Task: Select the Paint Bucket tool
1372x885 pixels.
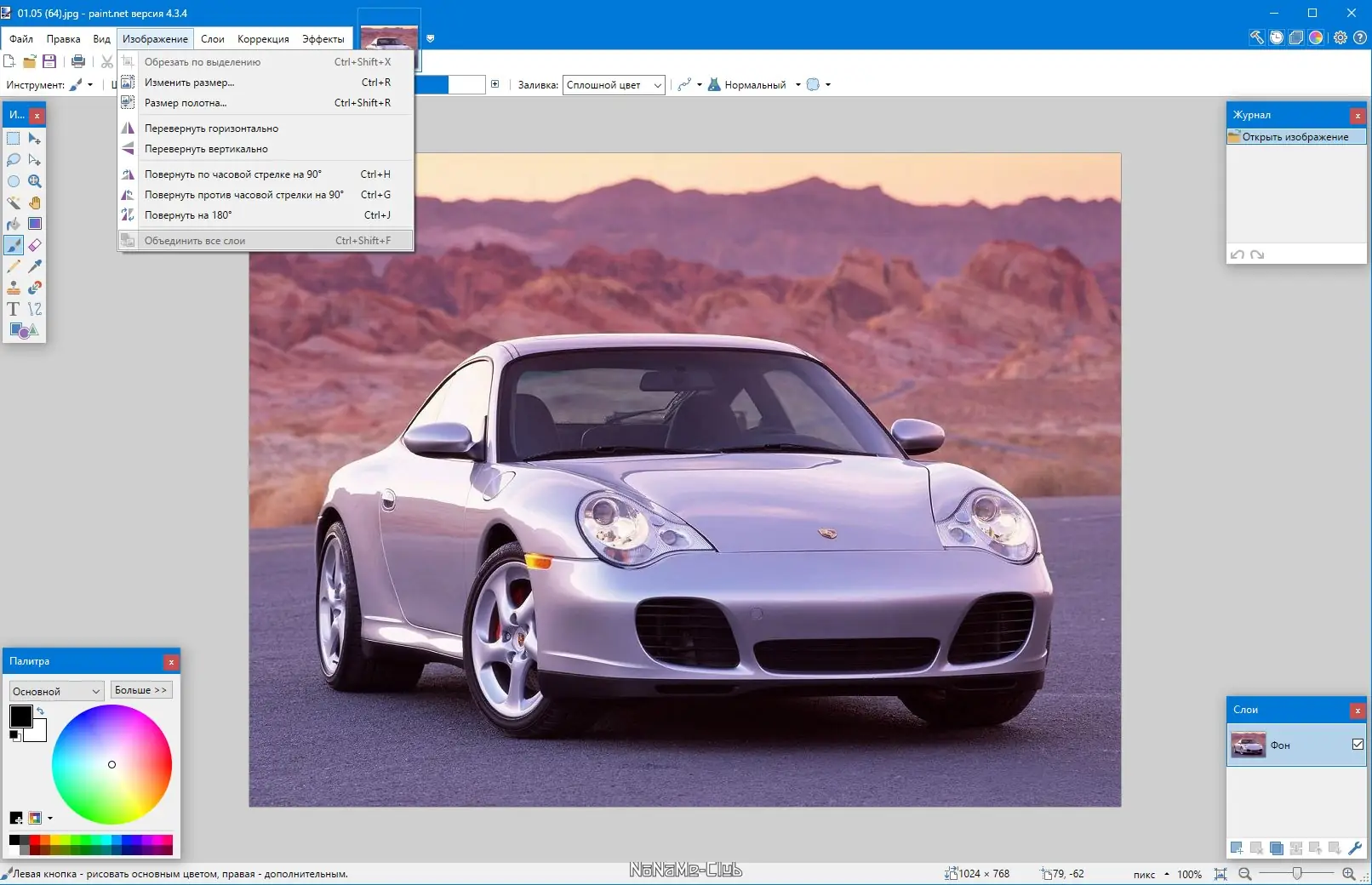Action: 14,224
